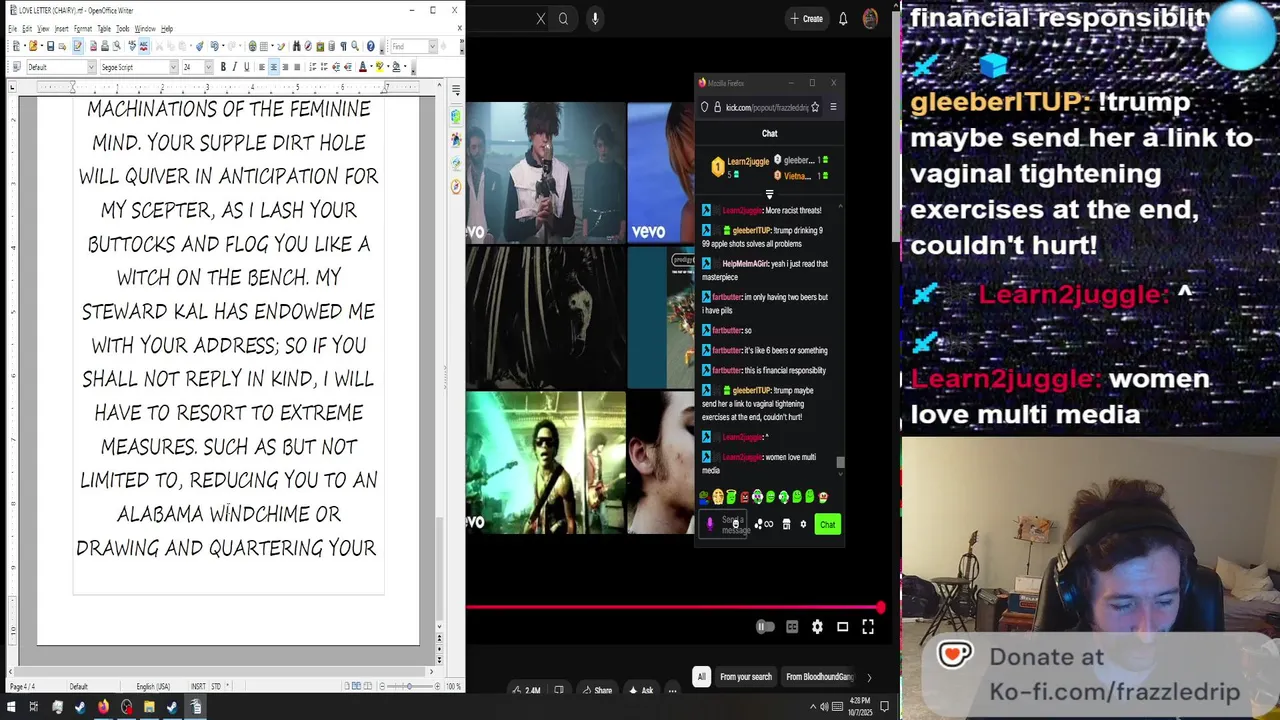
Task: Click the green Chat button in Kick
Action: pos(827,524)
